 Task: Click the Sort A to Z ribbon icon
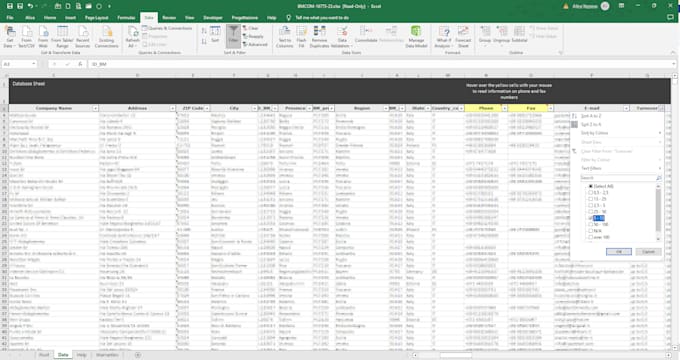pos(204,31)
